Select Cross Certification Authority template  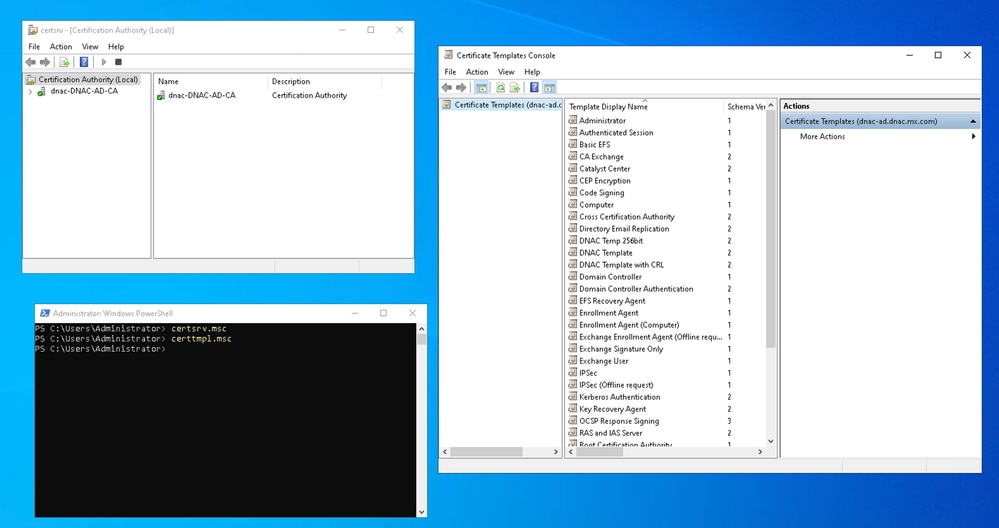point(627,217)
